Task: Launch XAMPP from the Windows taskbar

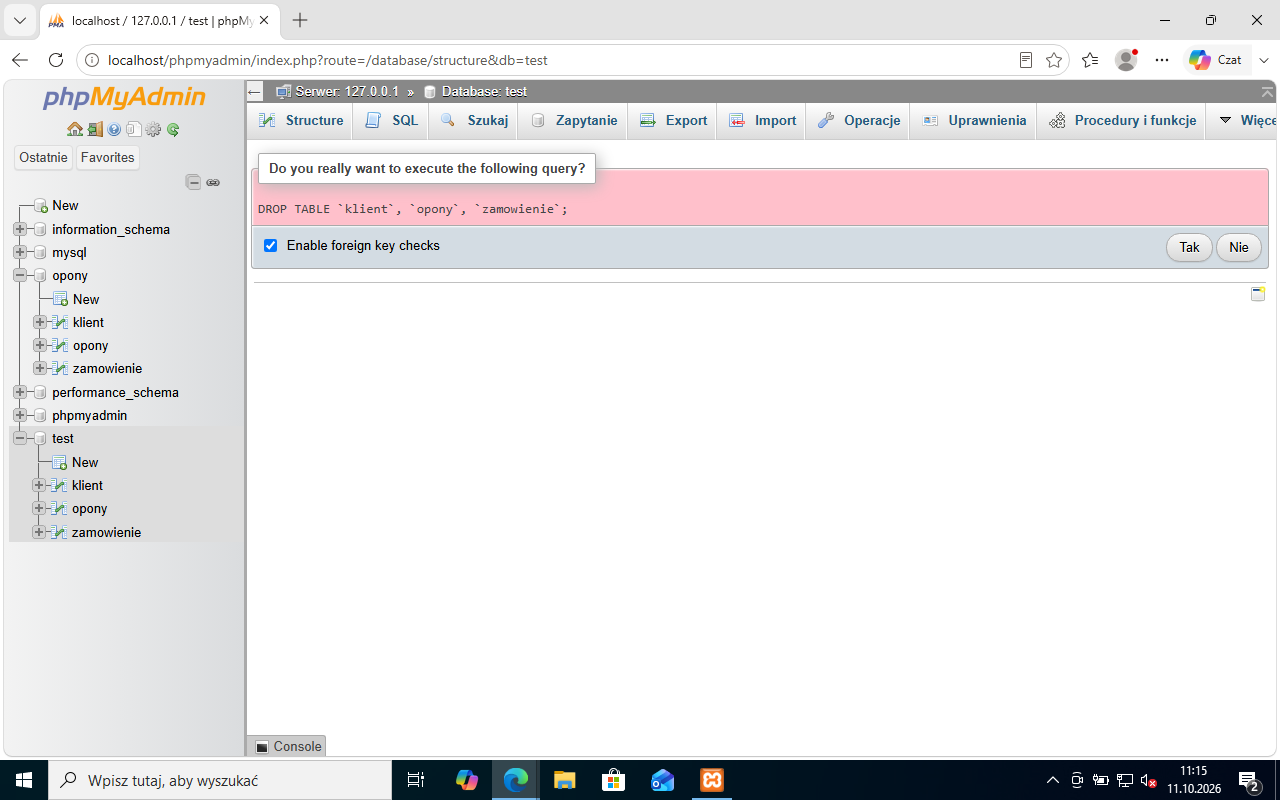Action: (711, 780)
